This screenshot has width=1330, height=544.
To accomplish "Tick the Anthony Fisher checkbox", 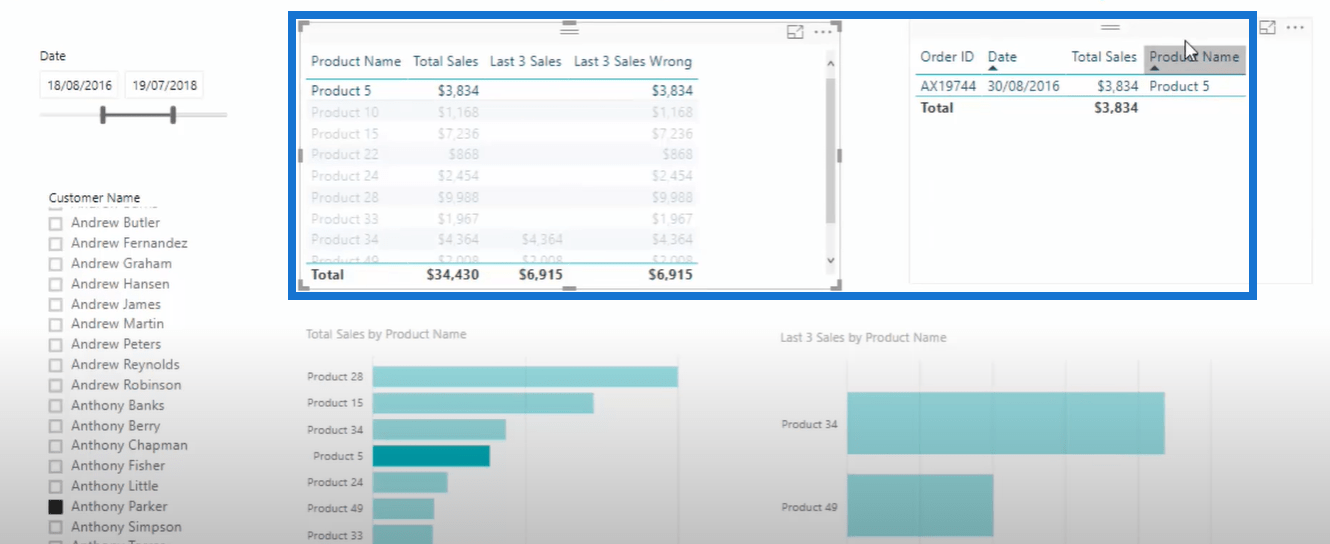I will click(x=56, y=466).
